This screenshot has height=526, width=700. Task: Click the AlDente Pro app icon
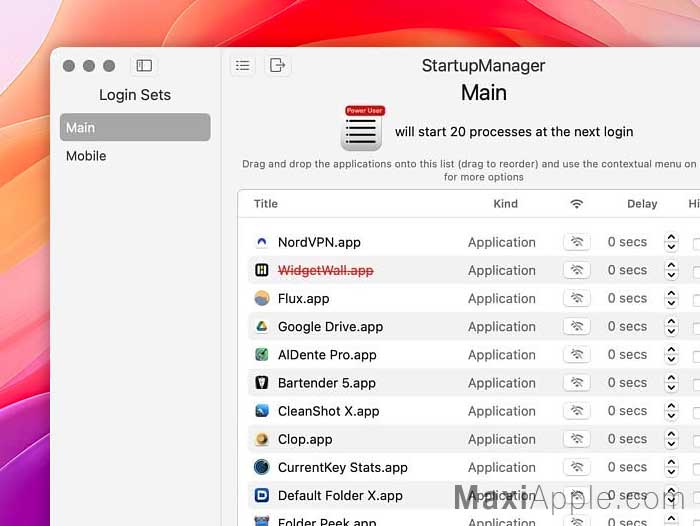(262, 355)
